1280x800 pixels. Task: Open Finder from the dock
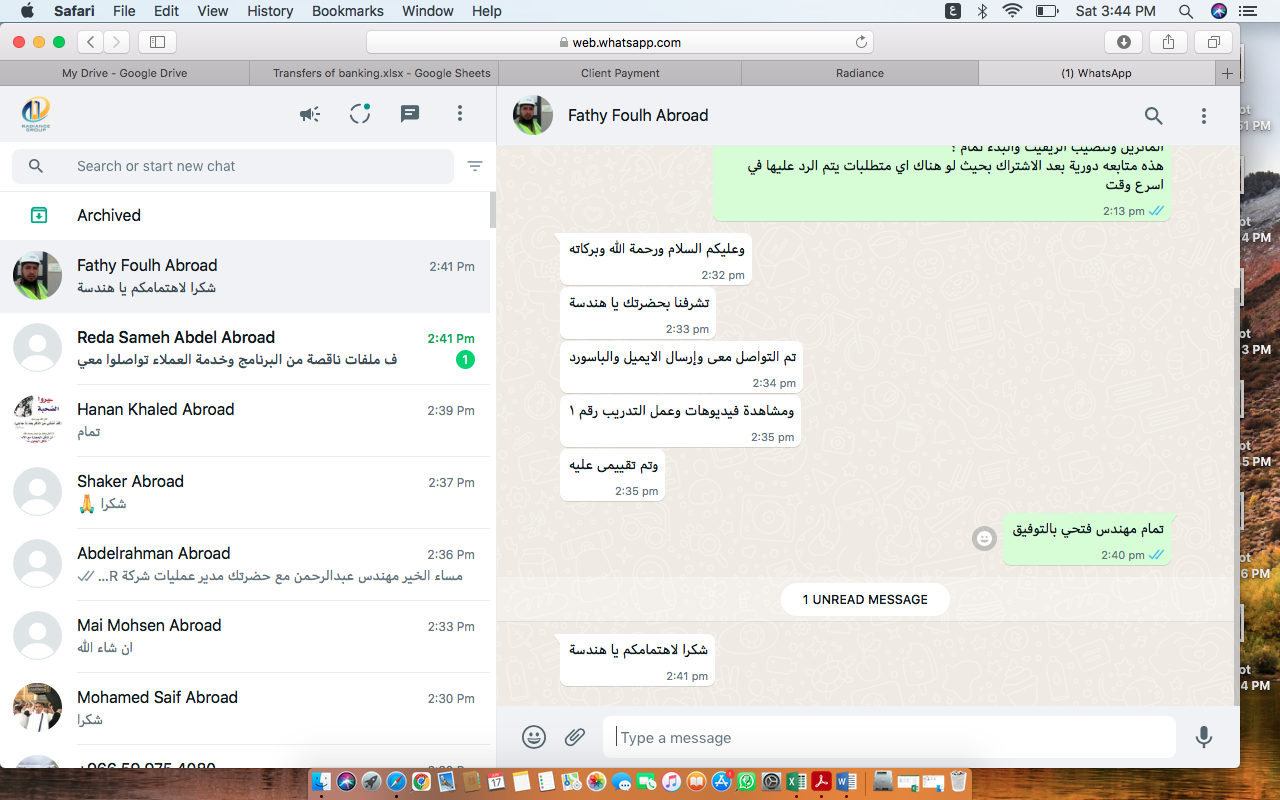point(322,781)
